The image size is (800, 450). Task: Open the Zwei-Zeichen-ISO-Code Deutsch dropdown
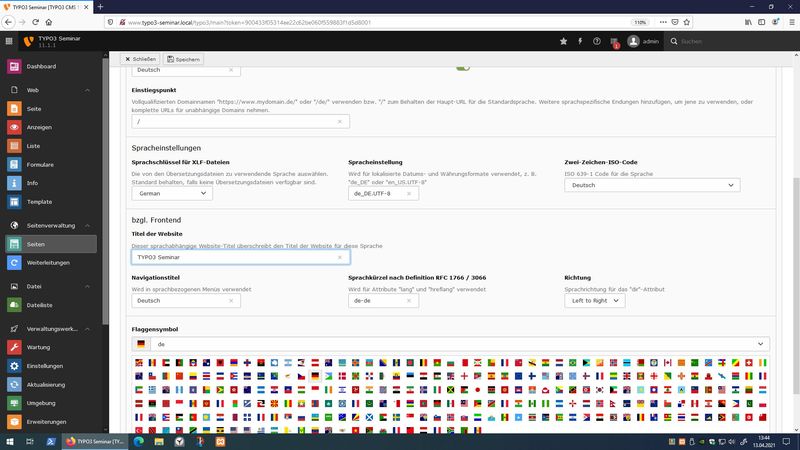(x=652, y=185)
